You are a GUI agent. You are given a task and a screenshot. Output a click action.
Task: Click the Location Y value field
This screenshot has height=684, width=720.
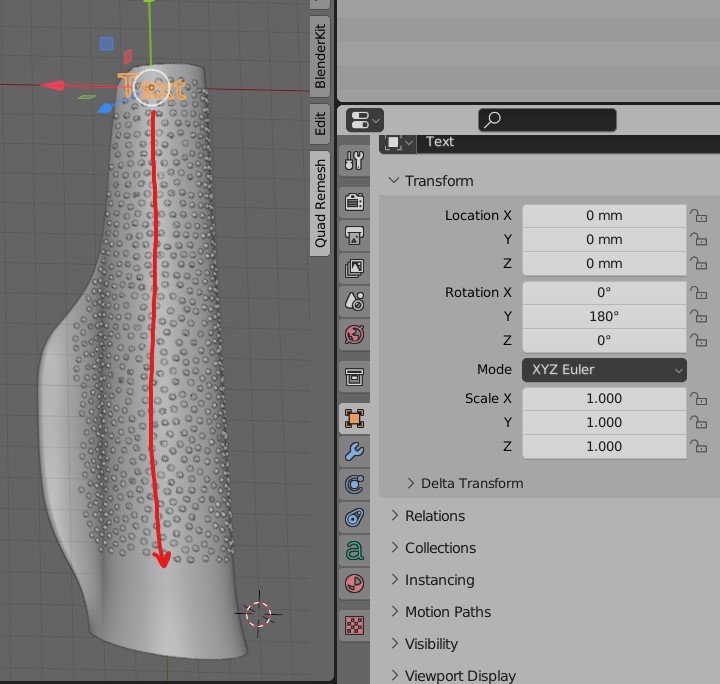pos(604,239)
